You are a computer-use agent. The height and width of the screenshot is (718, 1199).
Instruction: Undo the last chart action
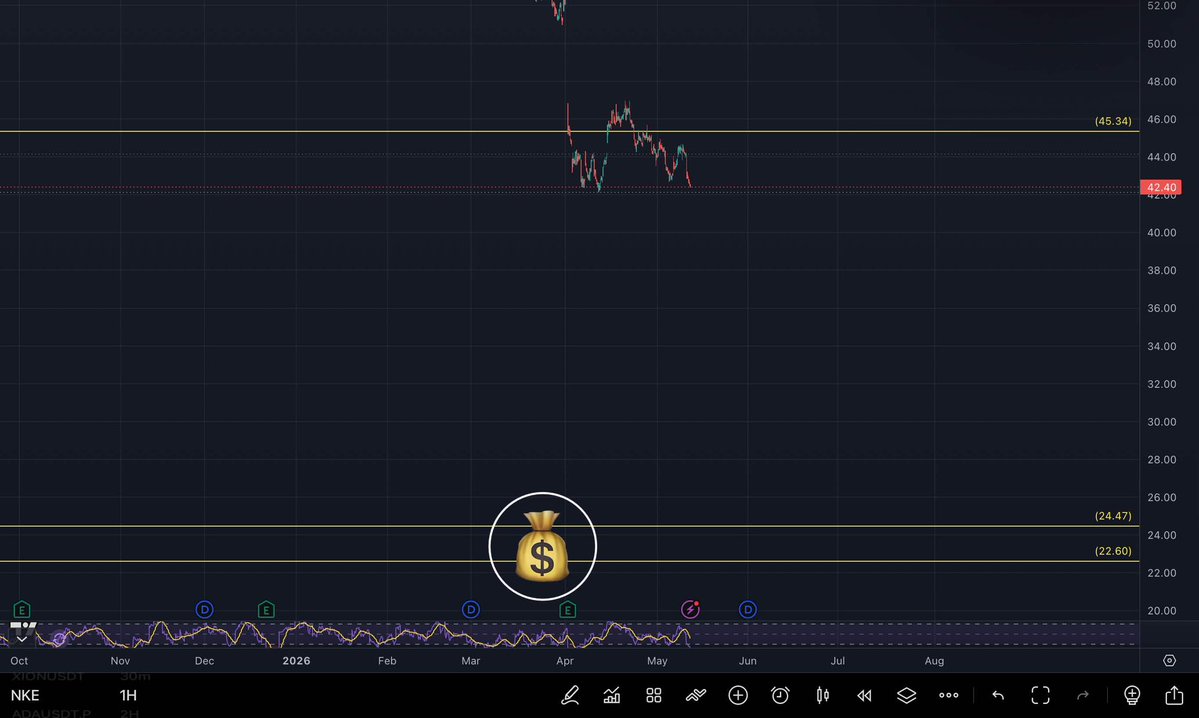tap(998, 695)
